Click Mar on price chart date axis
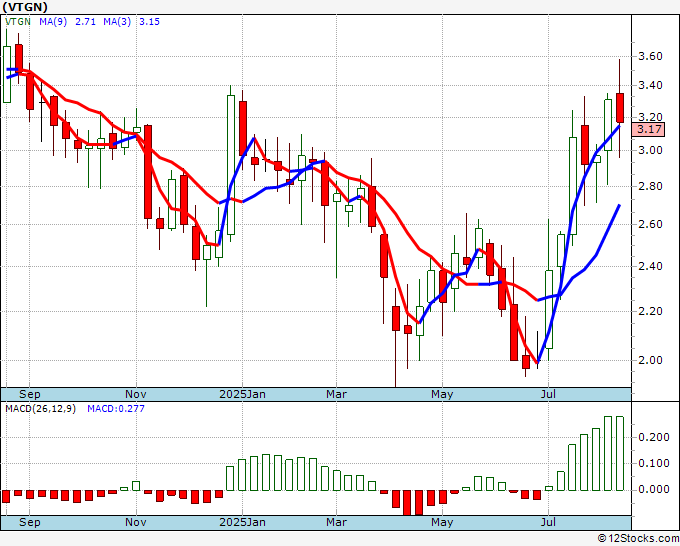Screen dimensions: 680x546 [337, 394]
